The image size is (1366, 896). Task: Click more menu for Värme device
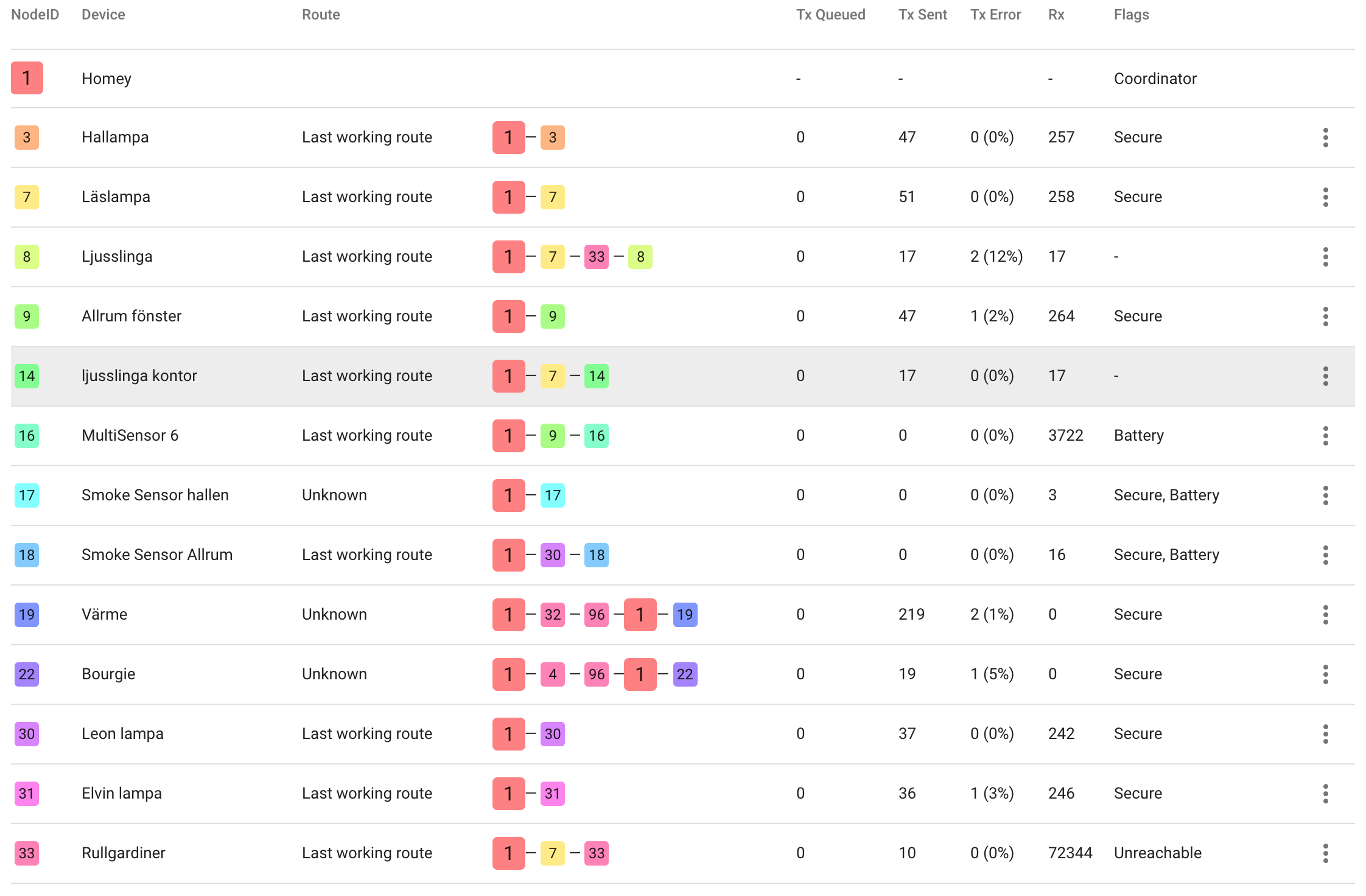pos(1325,615)
